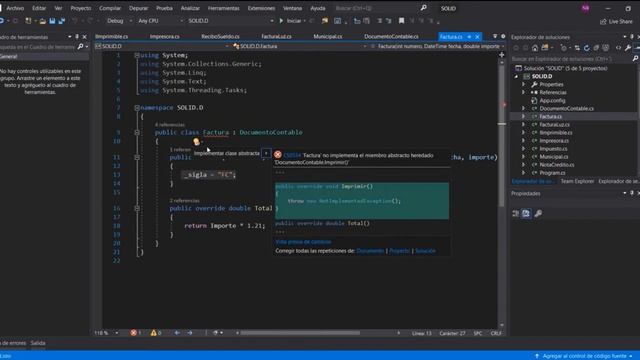Click Vista previa de cambios link
The width and height of the screenshot is (640, 360).
(303, 242)
